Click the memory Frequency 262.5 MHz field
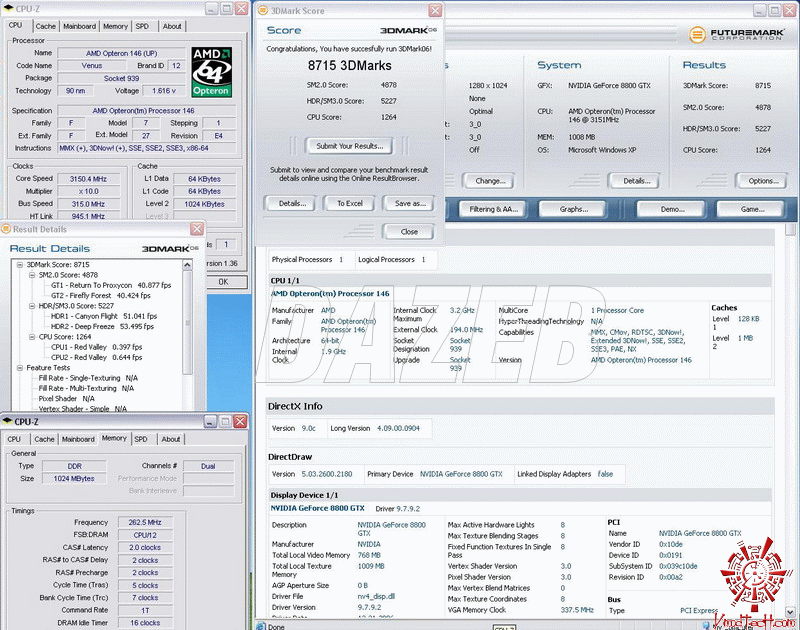This screenshot has width=800, height=630. (145, 522)
